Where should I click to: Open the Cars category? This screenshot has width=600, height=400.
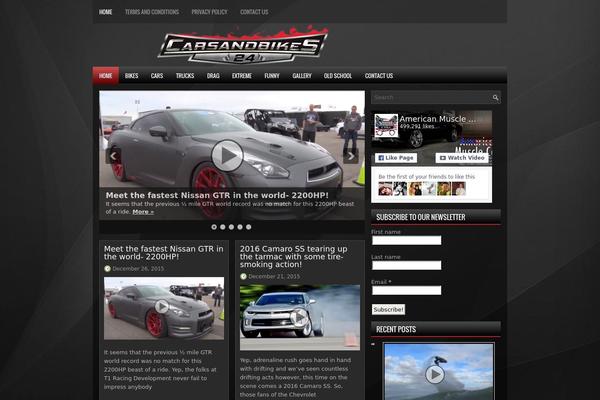(x=157, y=76)
